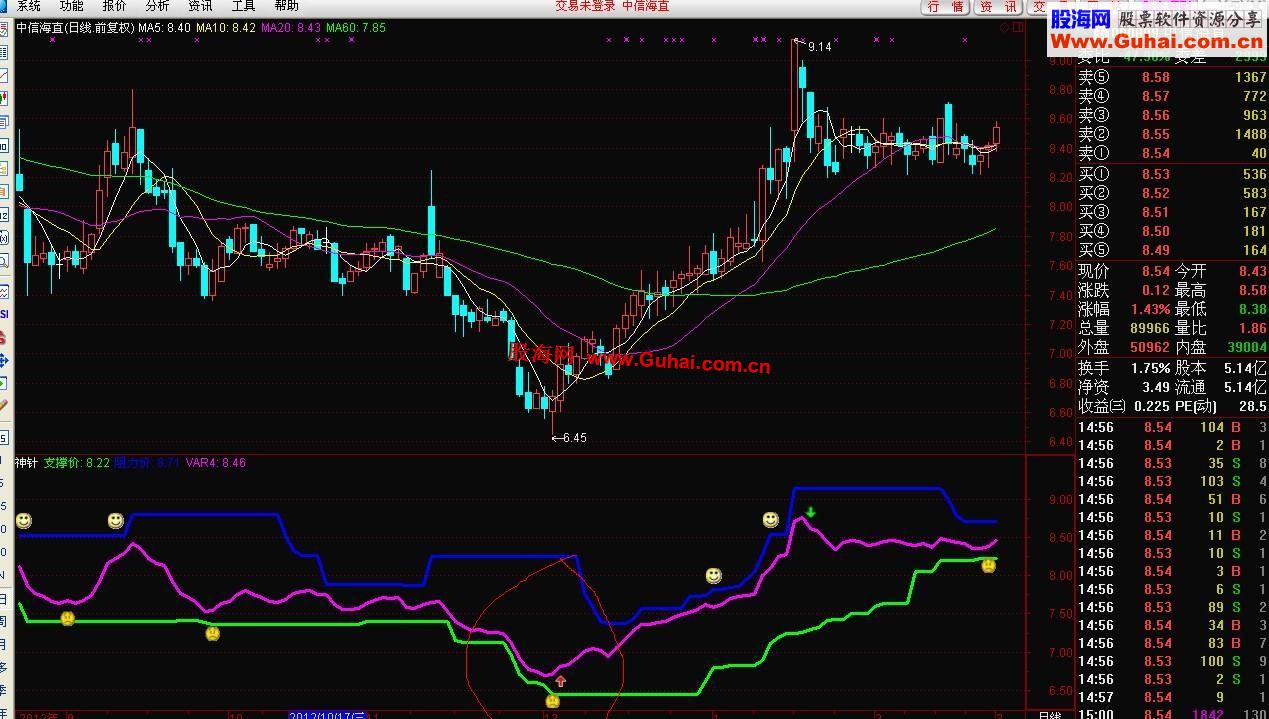1269x719 pixels.
Task: Click the 9.14 high price marker
Action: pos(819,47)
